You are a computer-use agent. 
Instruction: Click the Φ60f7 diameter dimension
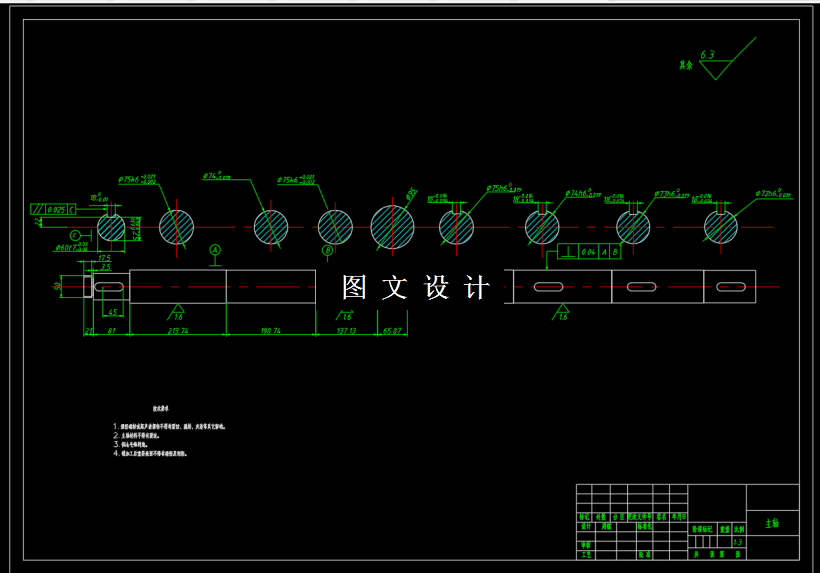click(72, 247)
